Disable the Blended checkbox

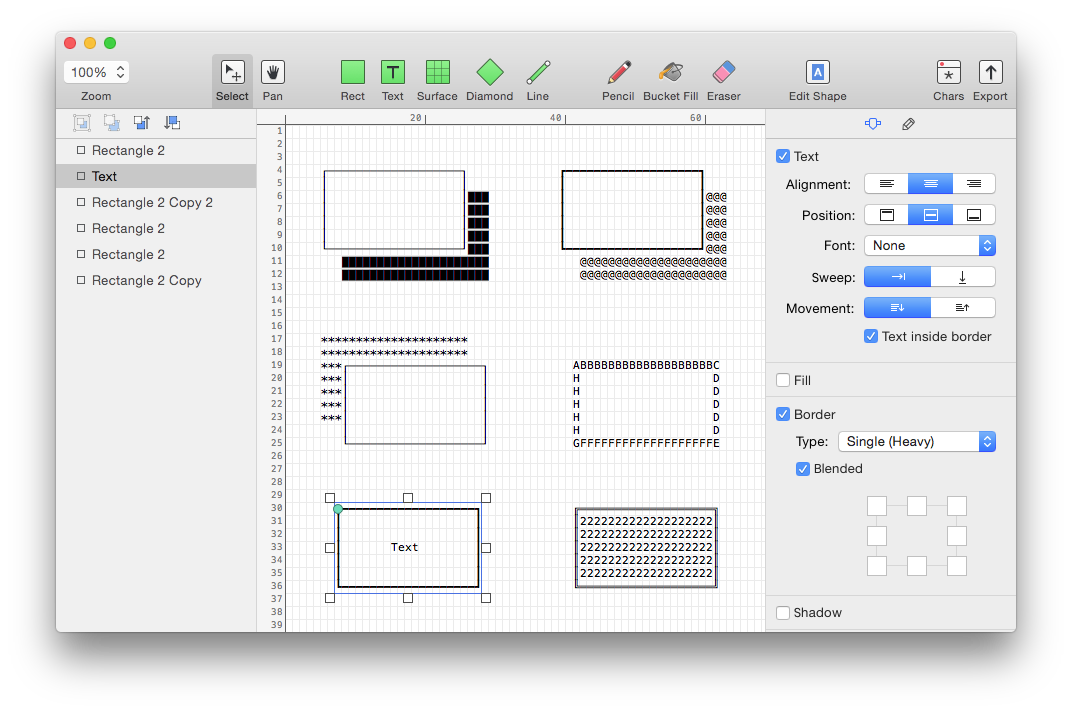[803, 468]
